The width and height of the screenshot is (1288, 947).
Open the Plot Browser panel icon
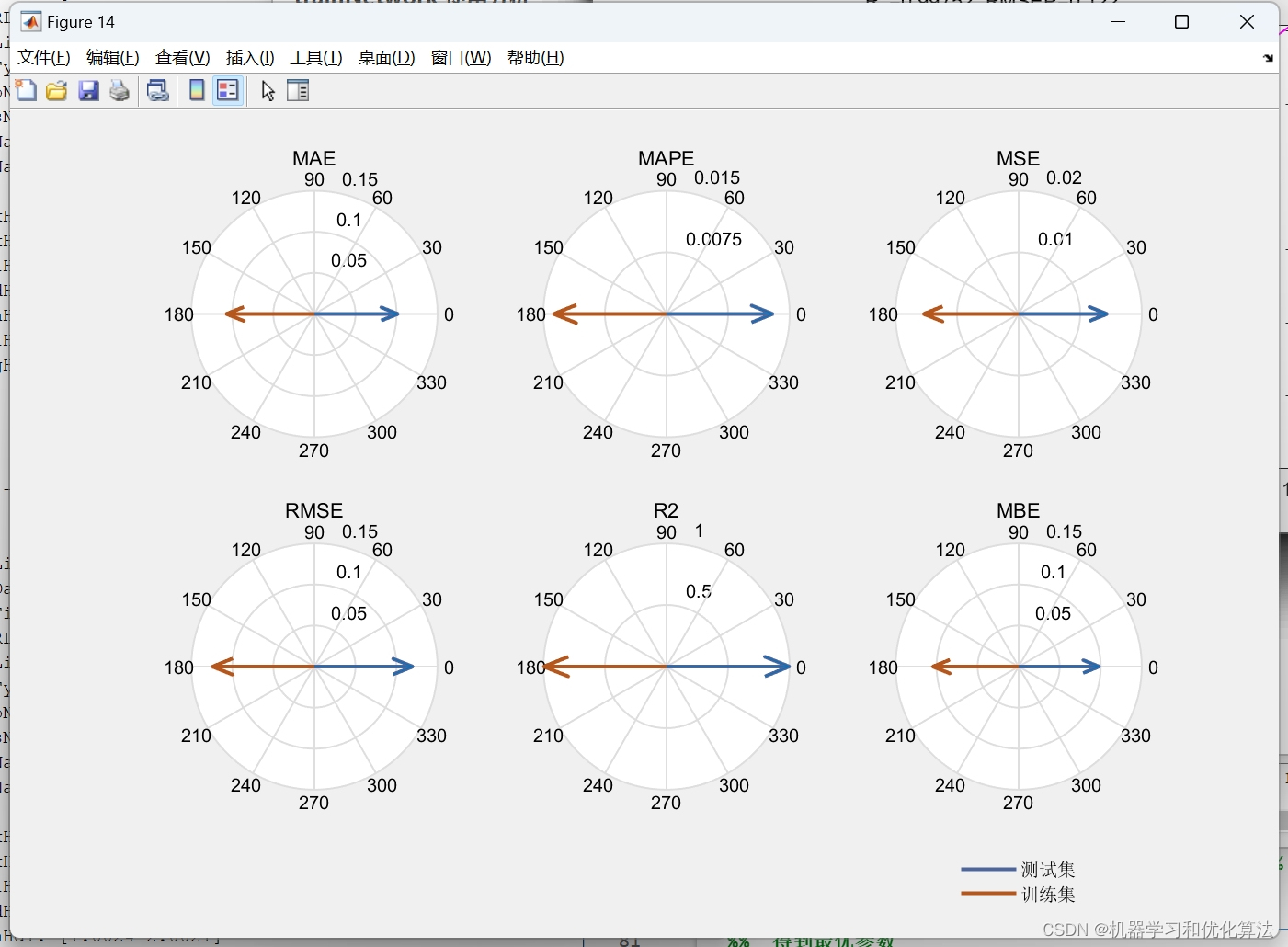click(298, 90)
